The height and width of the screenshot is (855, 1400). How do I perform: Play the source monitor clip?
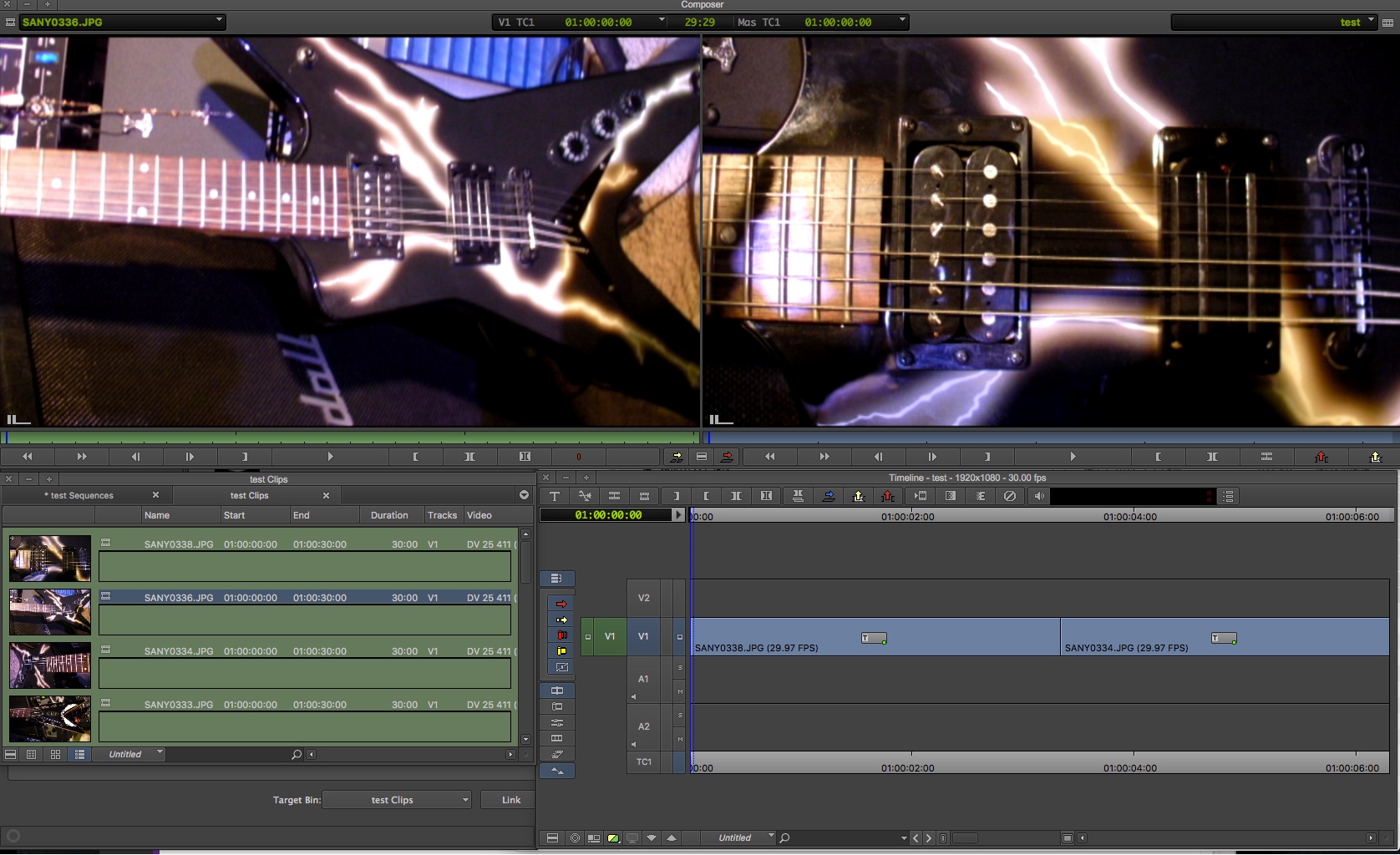coord(330,457)
